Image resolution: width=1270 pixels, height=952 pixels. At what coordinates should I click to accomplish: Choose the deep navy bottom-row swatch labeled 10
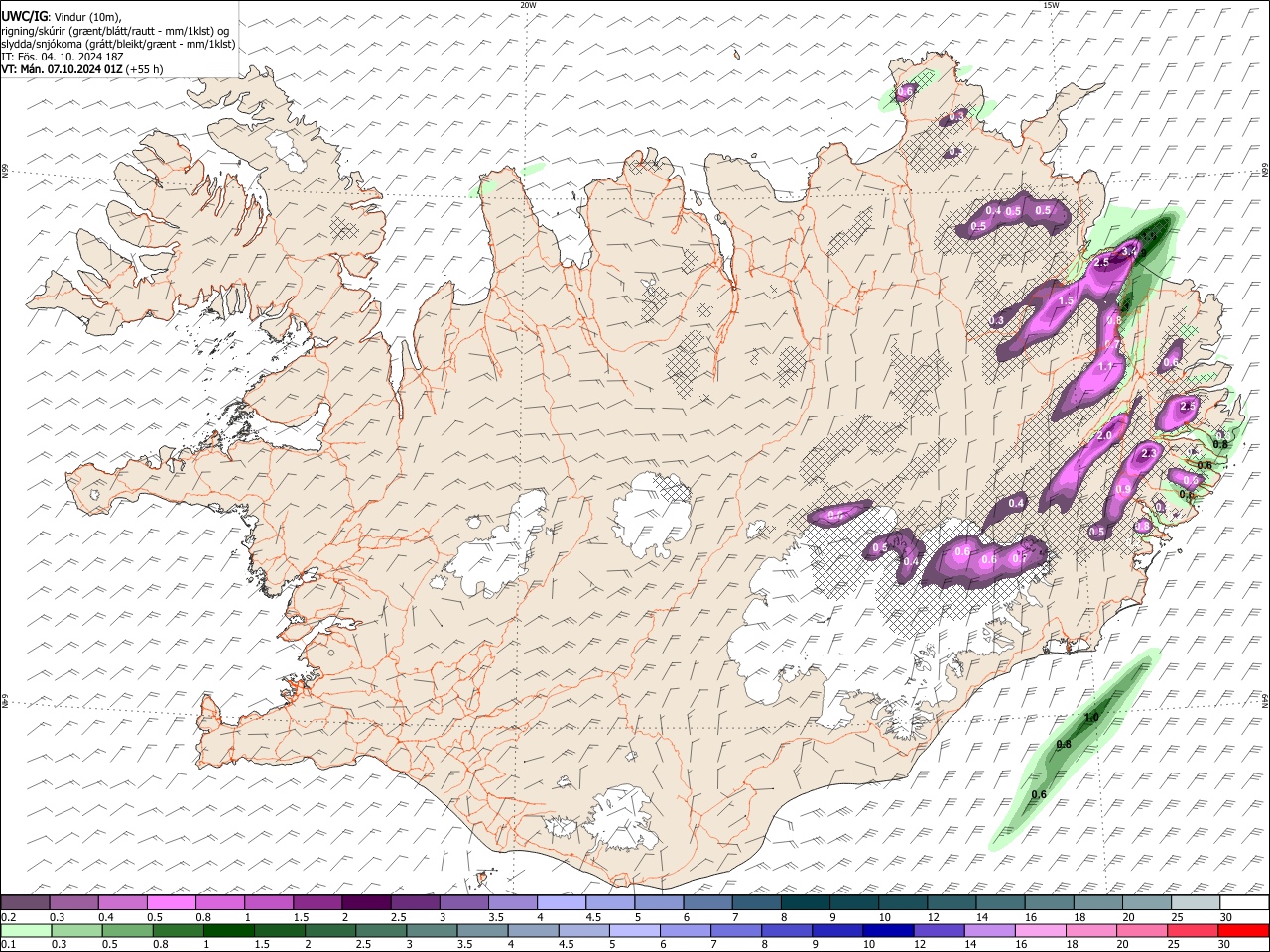click(889, 931)
